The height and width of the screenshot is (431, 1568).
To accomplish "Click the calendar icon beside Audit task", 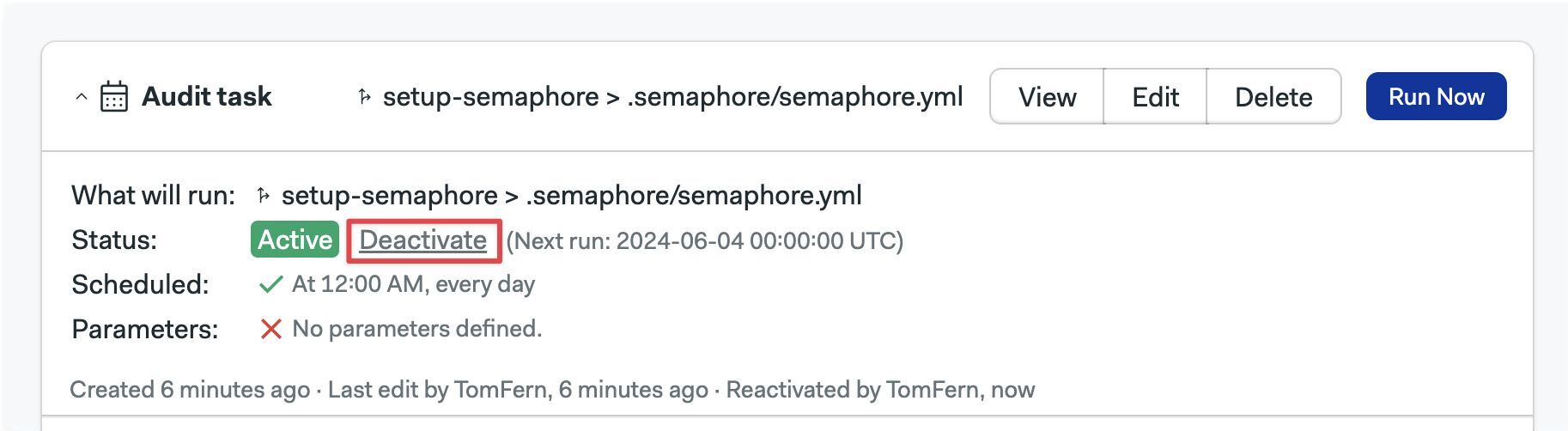I will [114, 96].
